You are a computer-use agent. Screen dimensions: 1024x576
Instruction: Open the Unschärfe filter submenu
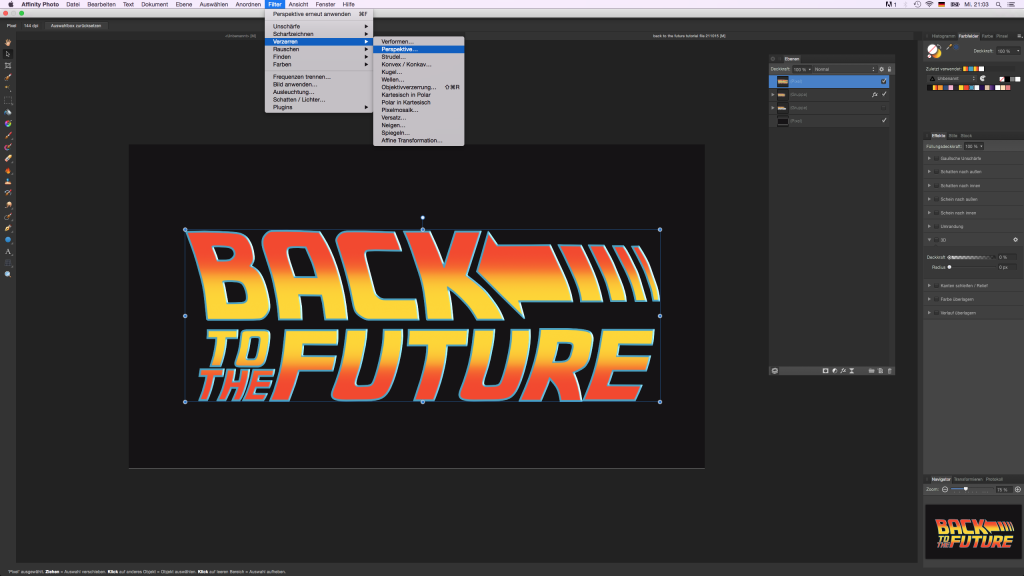tap(319, 26)
